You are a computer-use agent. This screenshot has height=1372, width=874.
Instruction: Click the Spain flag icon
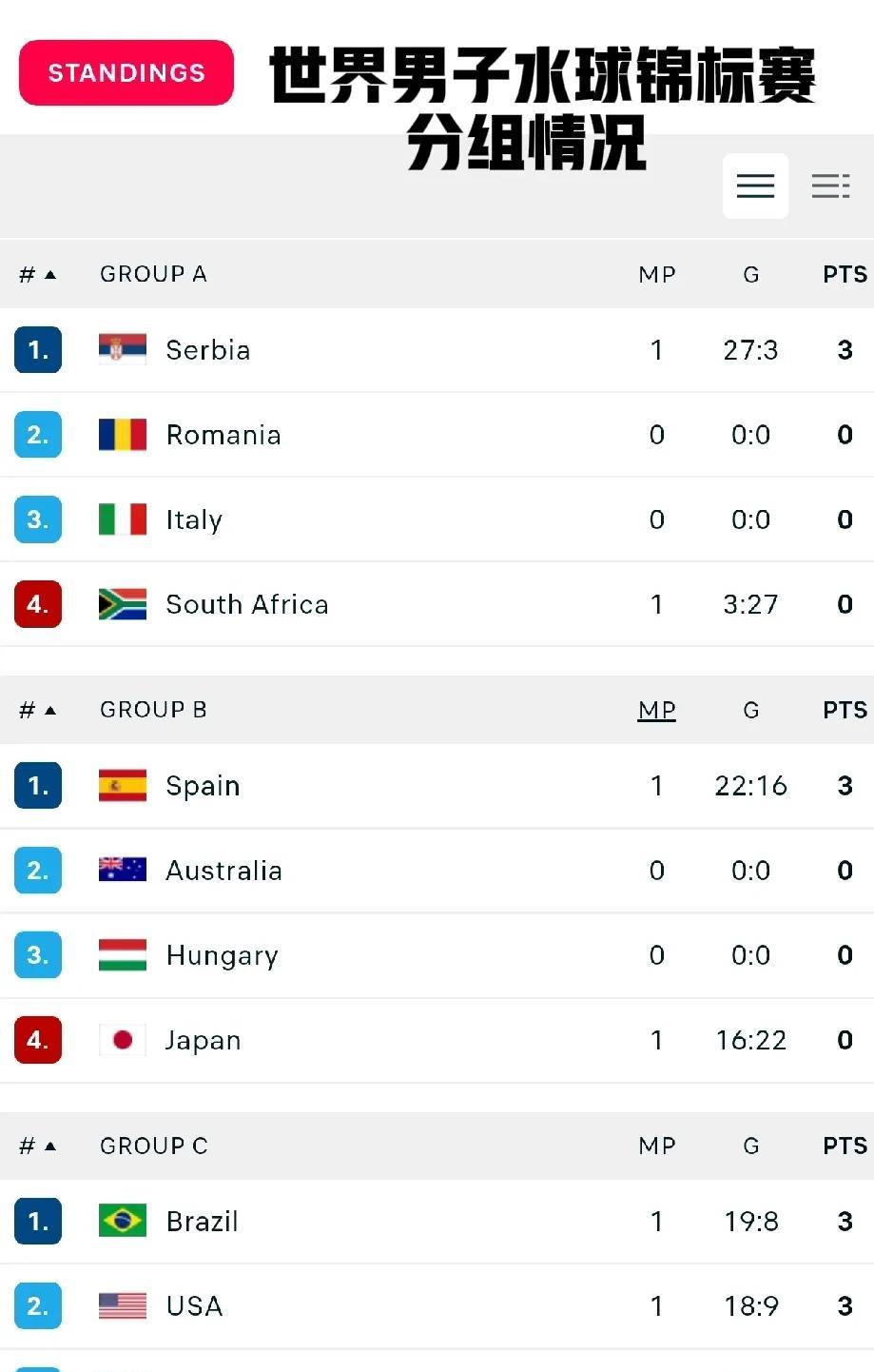point(123,785)
